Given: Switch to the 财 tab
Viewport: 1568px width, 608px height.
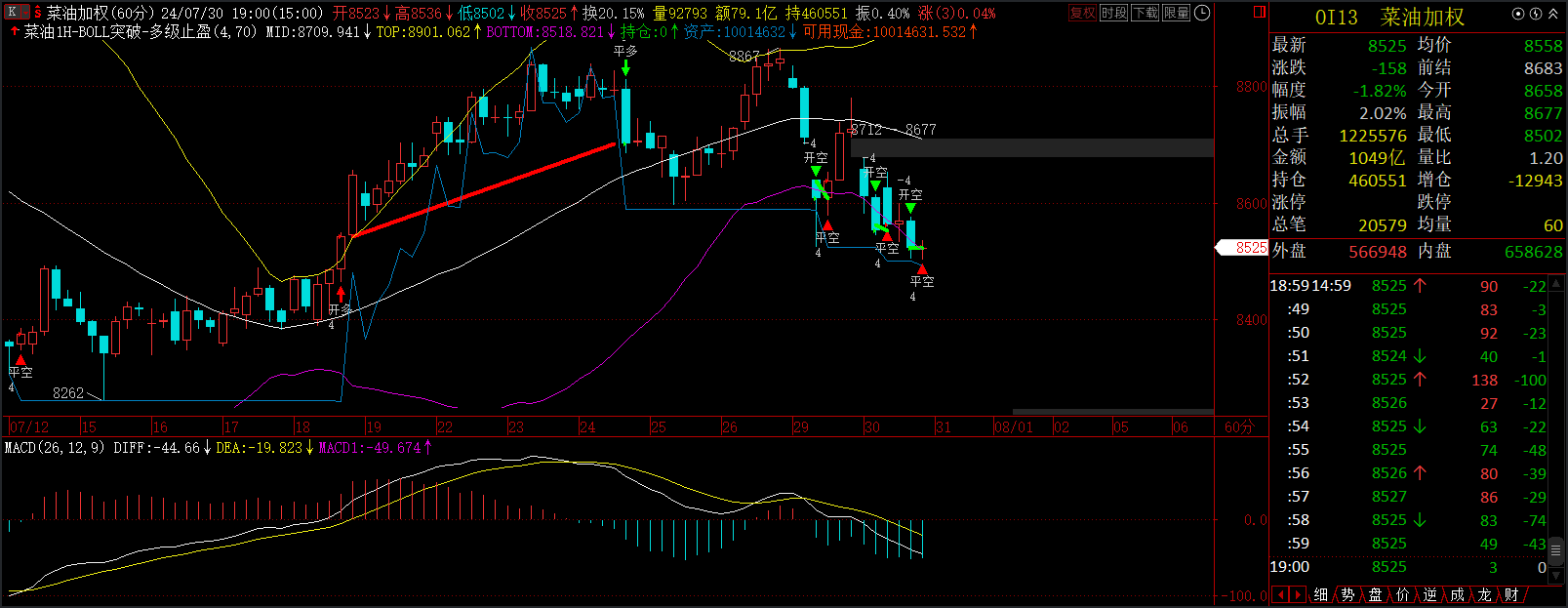Looking at the screenshot, I should coord(1511,594).
